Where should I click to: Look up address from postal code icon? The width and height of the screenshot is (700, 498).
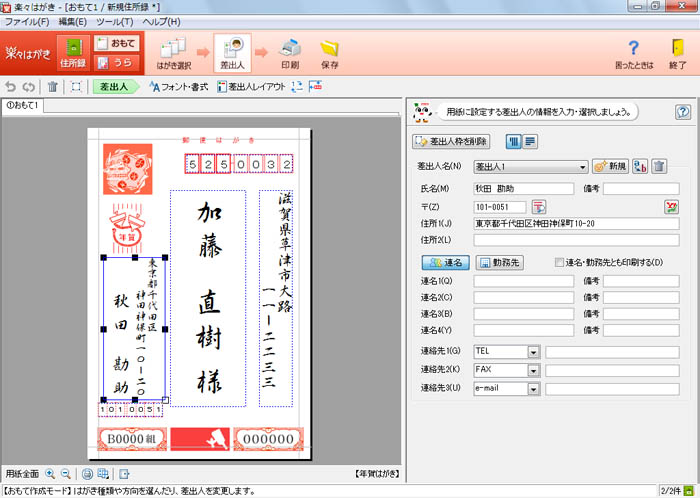(538, 207)
